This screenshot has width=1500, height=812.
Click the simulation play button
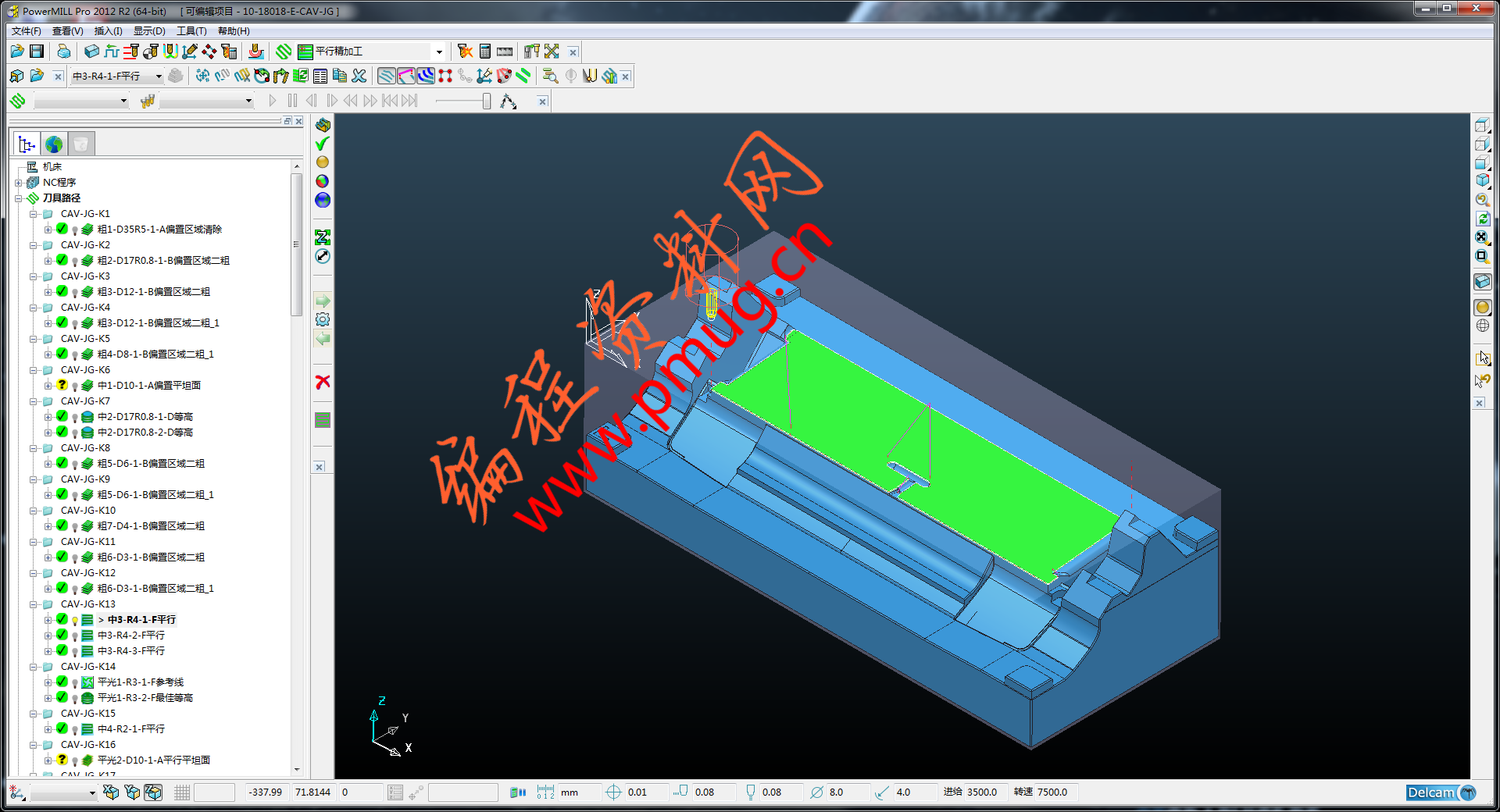tap(272, 101)
